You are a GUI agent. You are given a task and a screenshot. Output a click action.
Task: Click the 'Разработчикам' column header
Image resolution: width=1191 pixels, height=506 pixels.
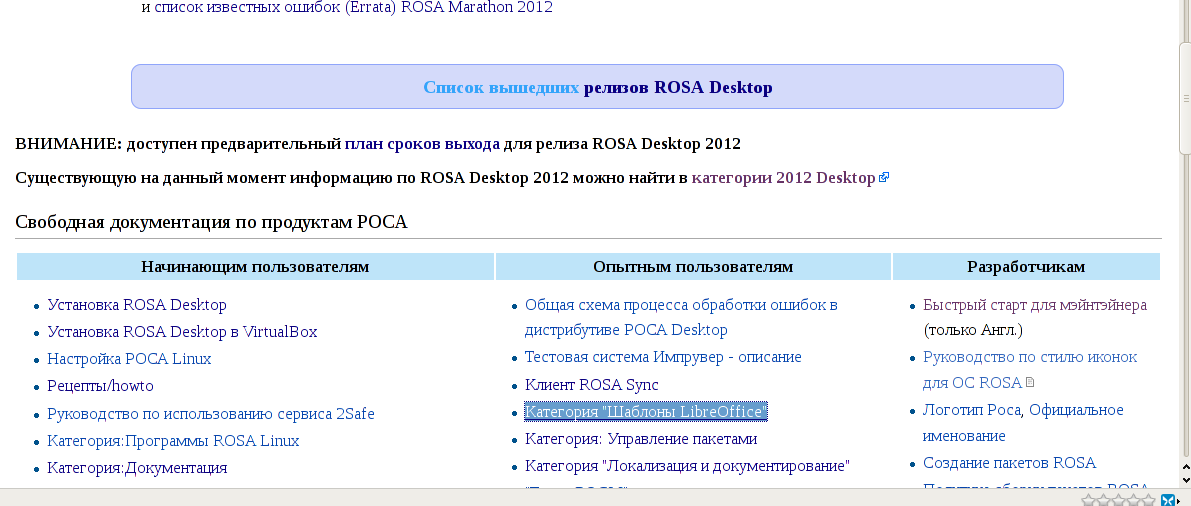click(1026, 267)
